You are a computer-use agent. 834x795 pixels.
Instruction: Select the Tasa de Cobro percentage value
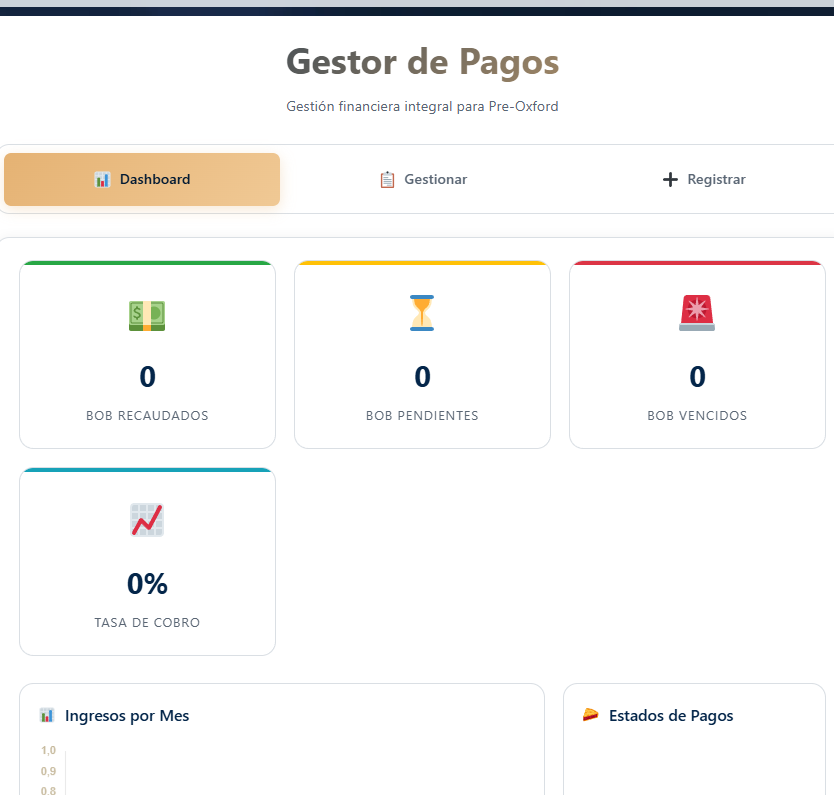pos(147,584)
